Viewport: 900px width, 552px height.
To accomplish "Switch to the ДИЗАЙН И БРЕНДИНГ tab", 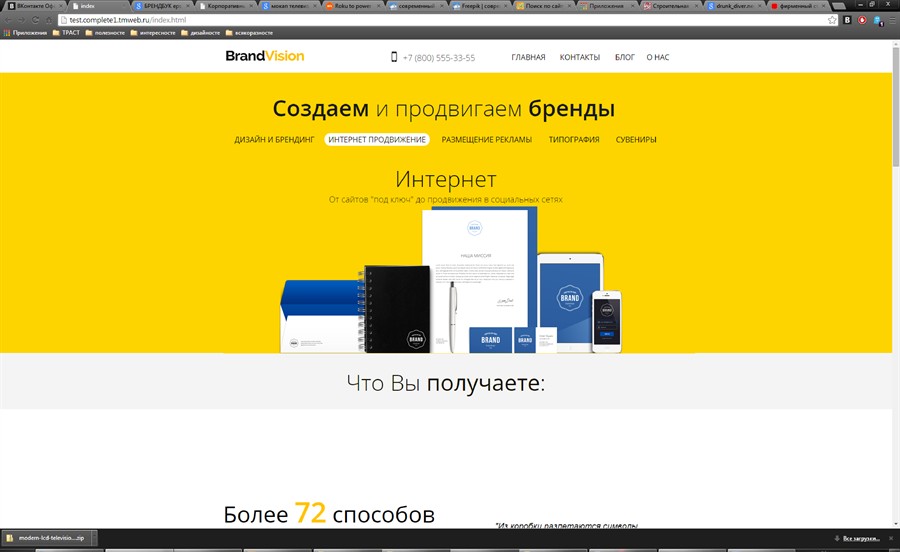I will pyautogui.click(x=274, y=140).
